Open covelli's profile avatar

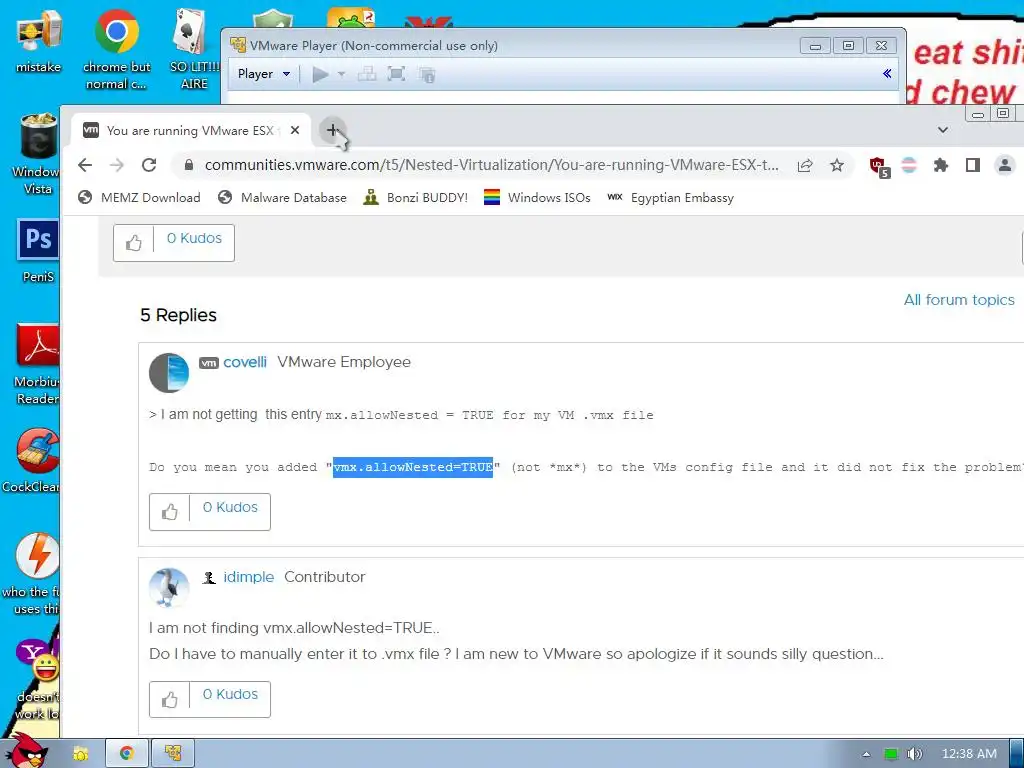point(169,373)
